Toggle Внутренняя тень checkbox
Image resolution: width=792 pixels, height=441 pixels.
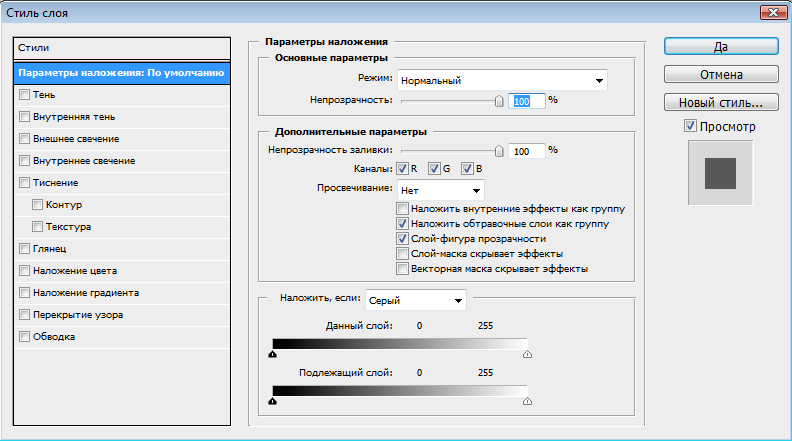point(24,117)
